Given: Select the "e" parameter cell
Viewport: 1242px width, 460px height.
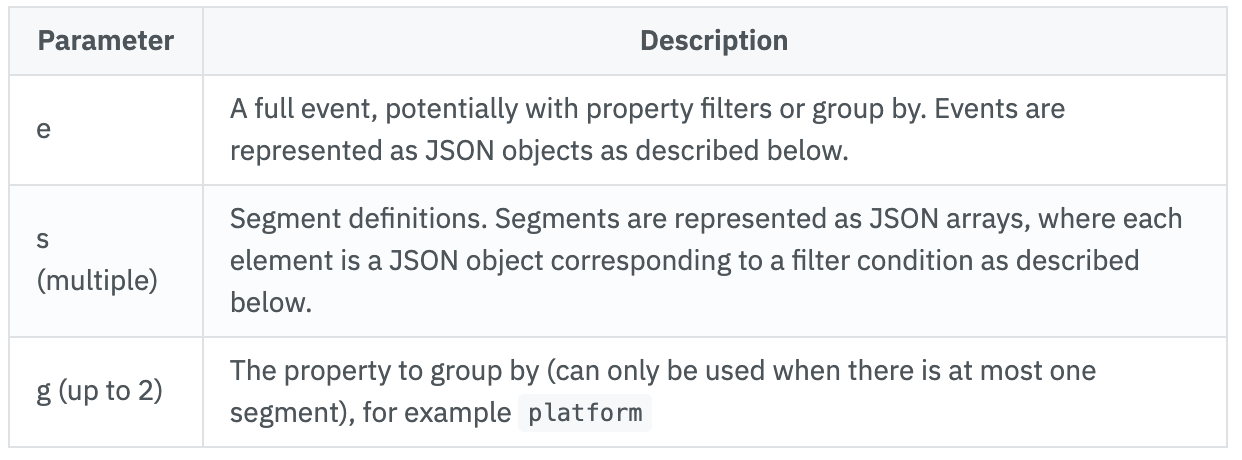Looking at the screenshot, I should click(43, 129).
